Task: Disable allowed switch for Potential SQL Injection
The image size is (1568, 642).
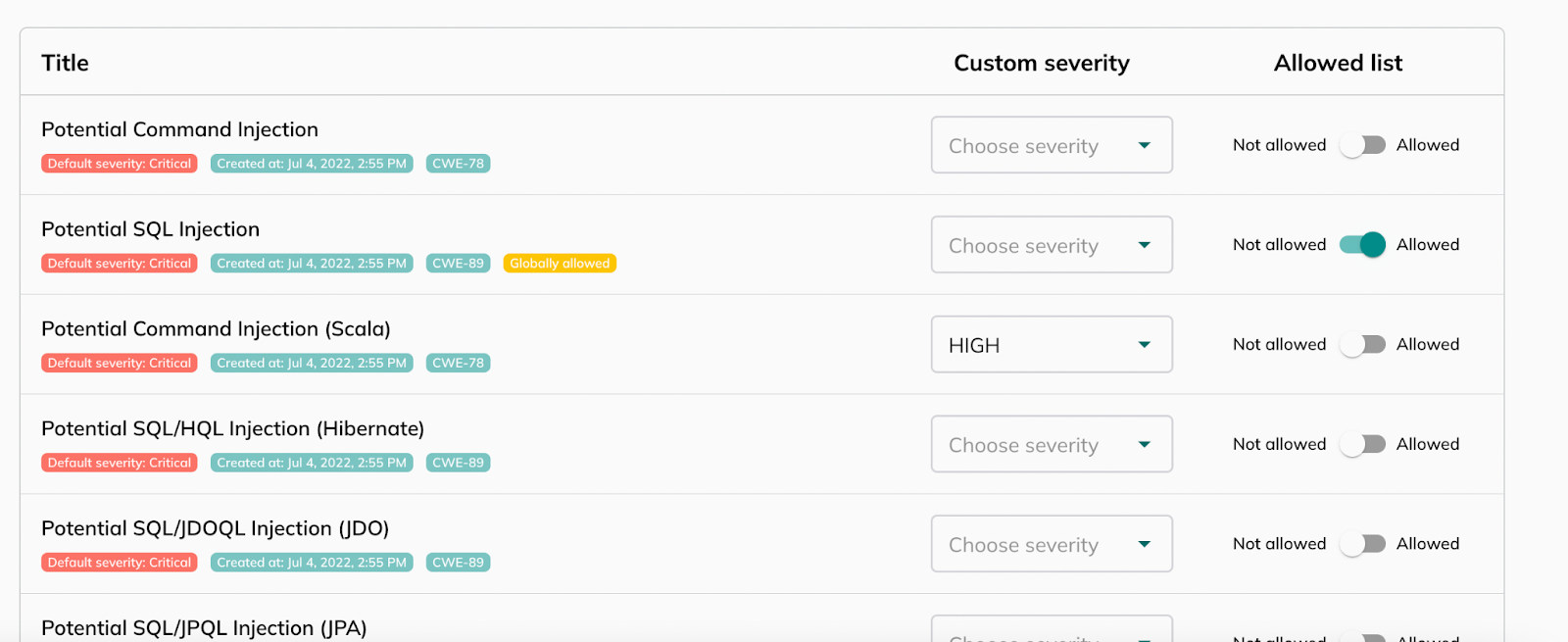Action: point(1361,245)
